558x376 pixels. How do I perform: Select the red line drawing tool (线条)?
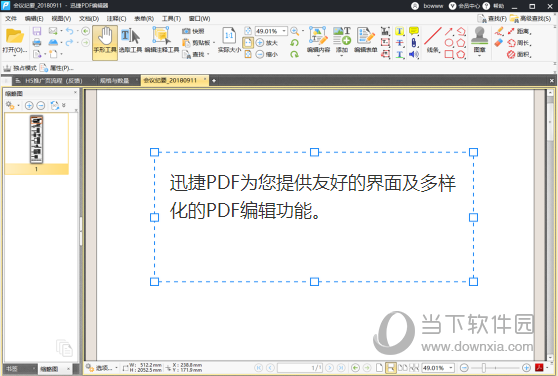click(433, 39)
